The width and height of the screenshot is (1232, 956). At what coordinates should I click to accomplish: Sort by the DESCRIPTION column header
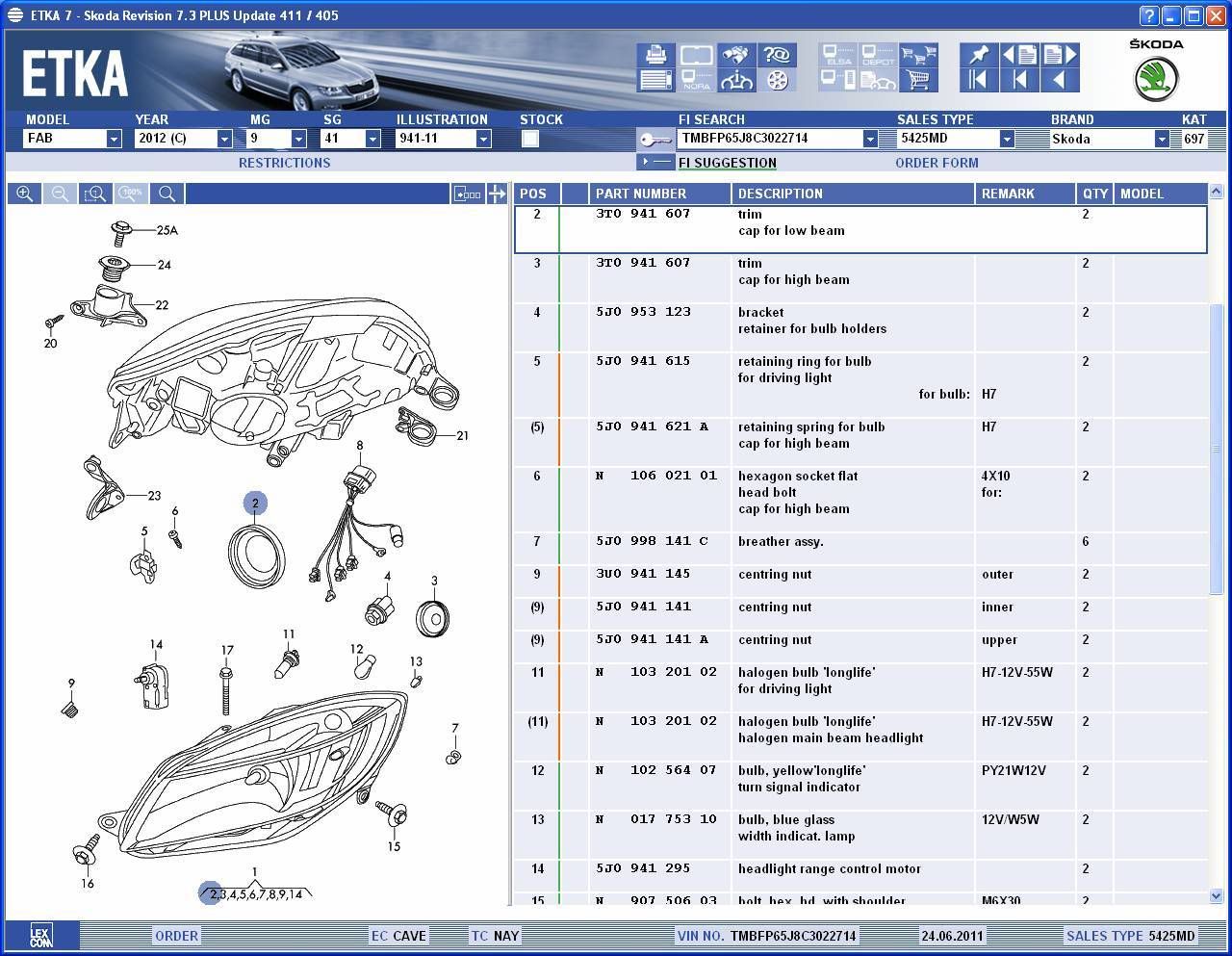[x=852, y=194]
